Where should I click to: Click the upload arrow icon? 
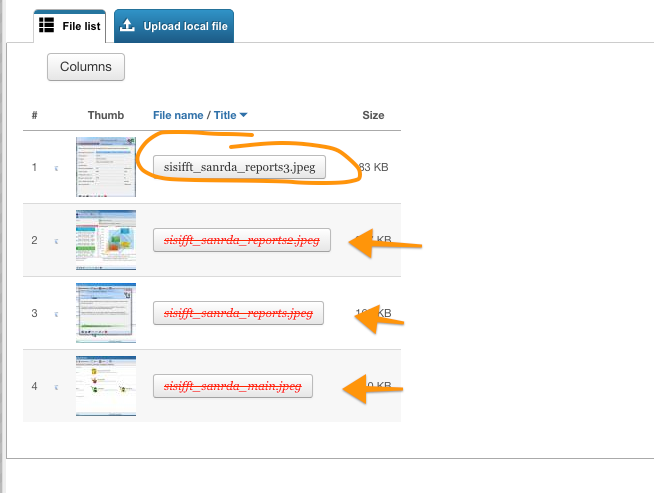point(127,25)
